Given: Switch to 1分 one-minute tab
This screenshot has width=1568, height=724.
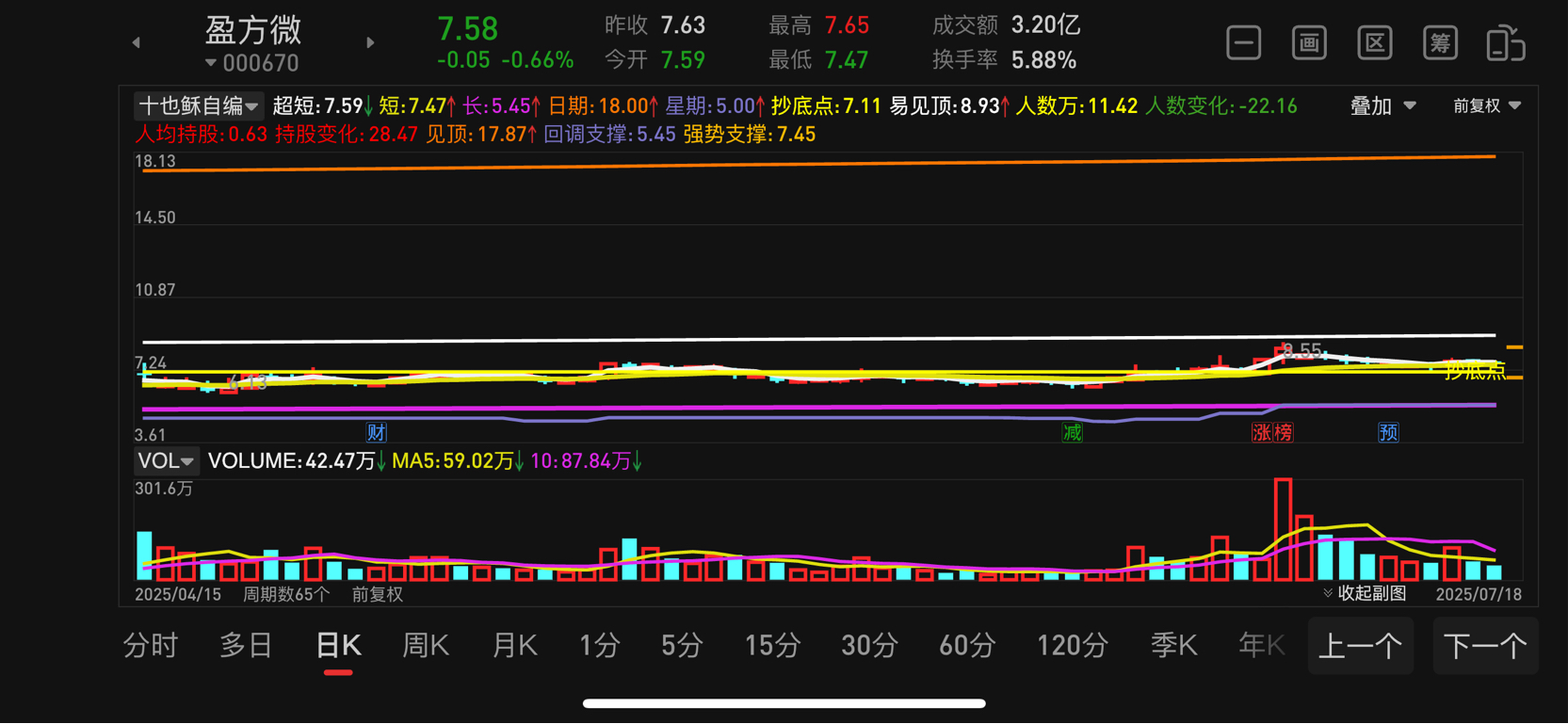Looking at the screenshot, I should click(600, 646).
